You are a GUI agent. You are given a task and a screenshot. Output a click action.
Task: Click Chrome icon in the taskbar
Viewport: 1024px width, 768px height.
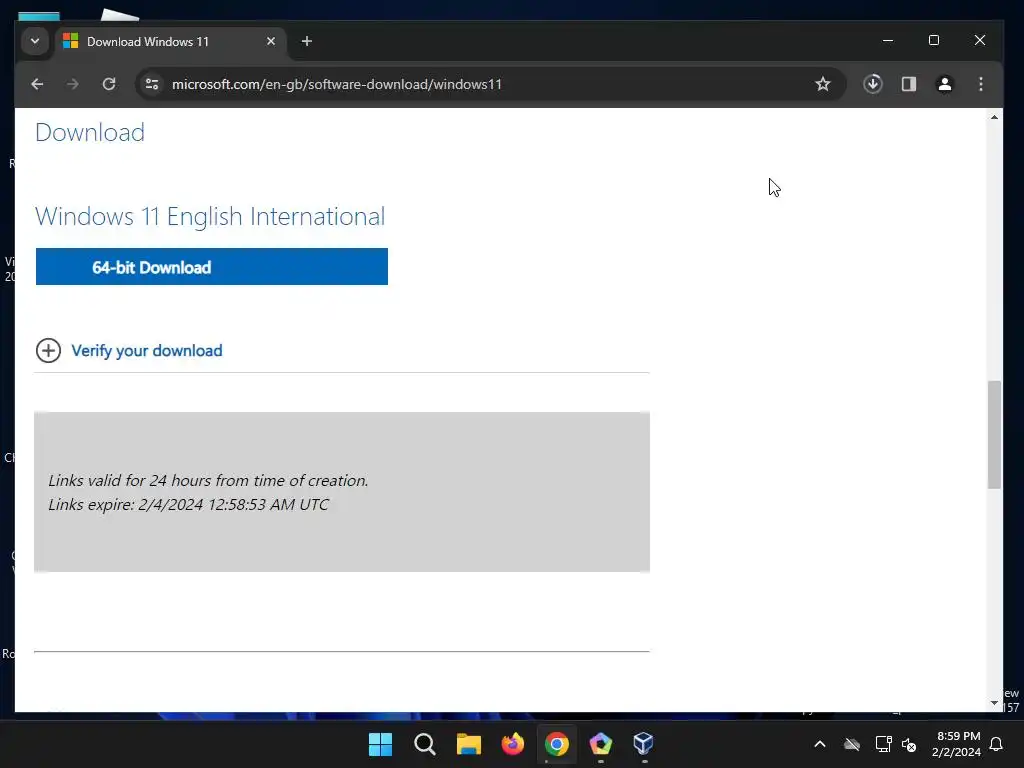click(x=556, y=744)
